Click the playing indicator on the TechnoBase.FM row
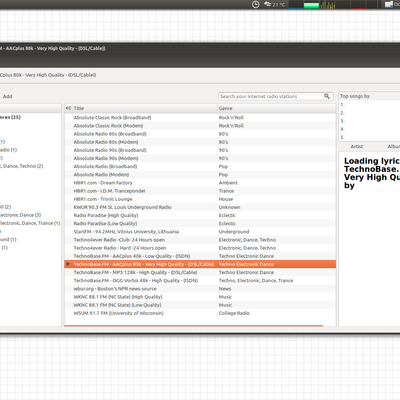 pos(68,264)
